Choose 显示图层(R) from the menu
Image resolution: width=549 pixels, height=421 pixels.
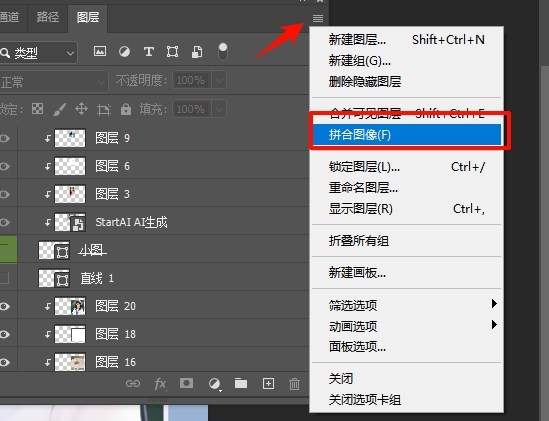406,209
